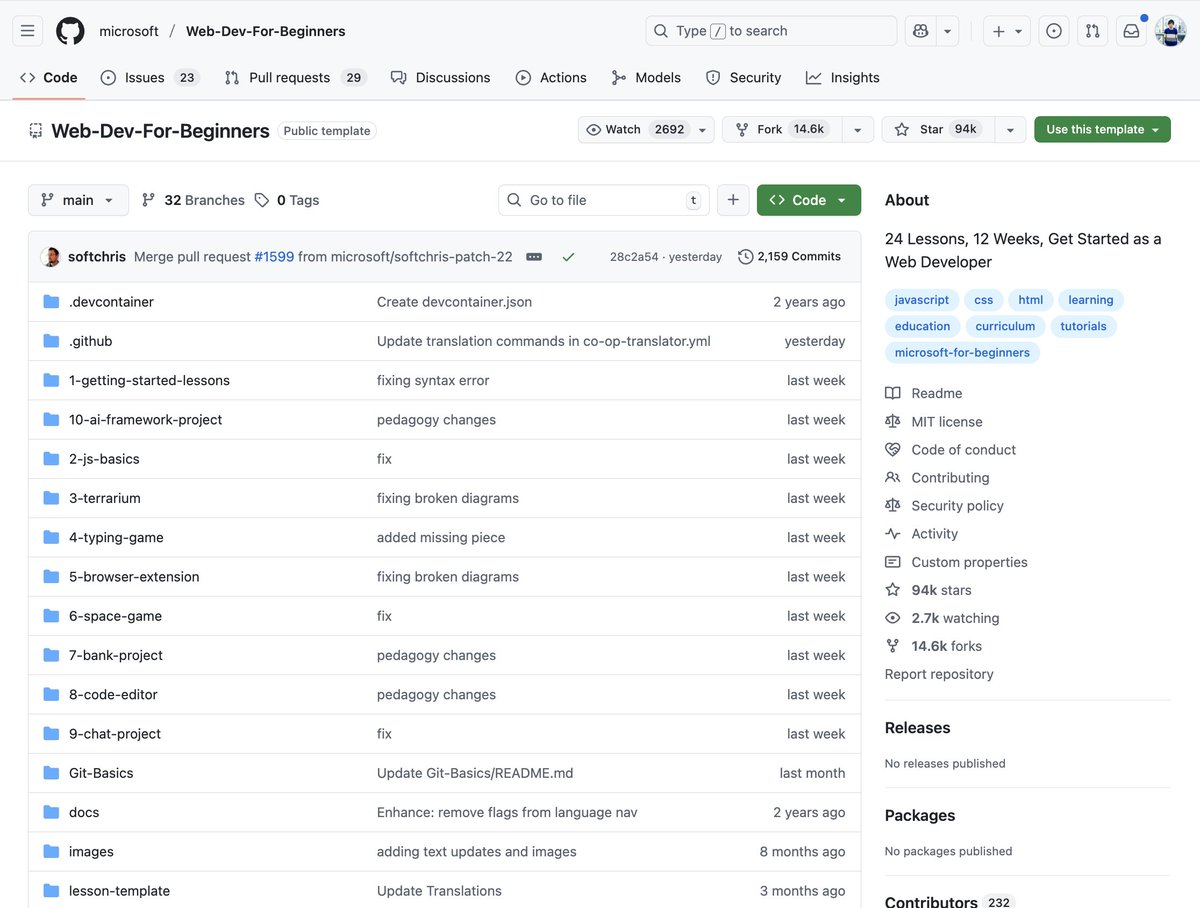Image resolution: width=1200 pixels, height=908 pixels.
Task: Open commit hash 28c2a54
Action: [634, 257]
